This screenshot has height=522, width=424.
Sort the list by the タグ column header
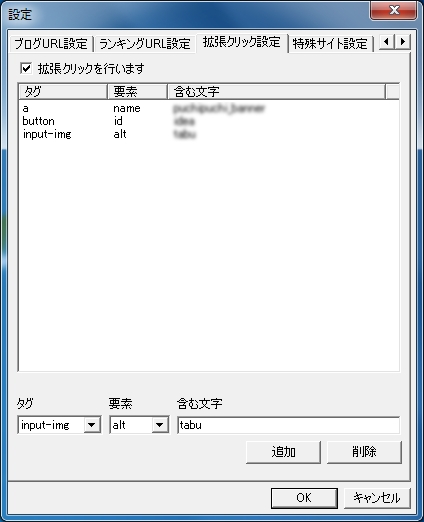63,91
